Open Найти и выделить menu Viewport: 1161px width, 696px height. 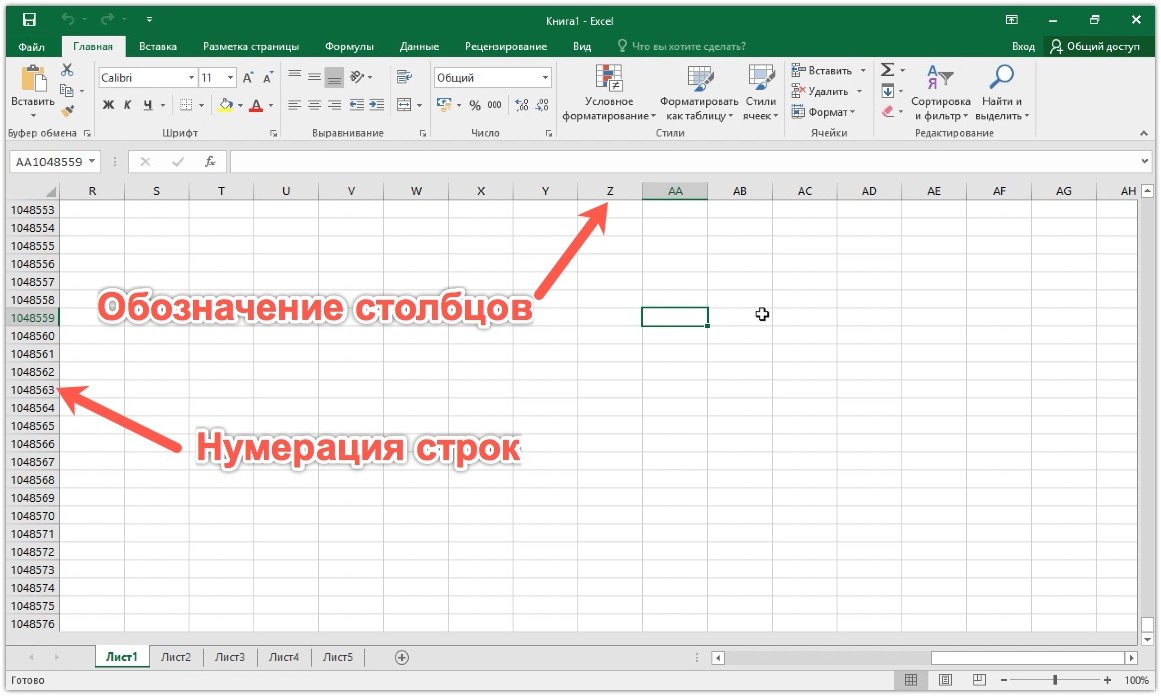point(1002,93)
